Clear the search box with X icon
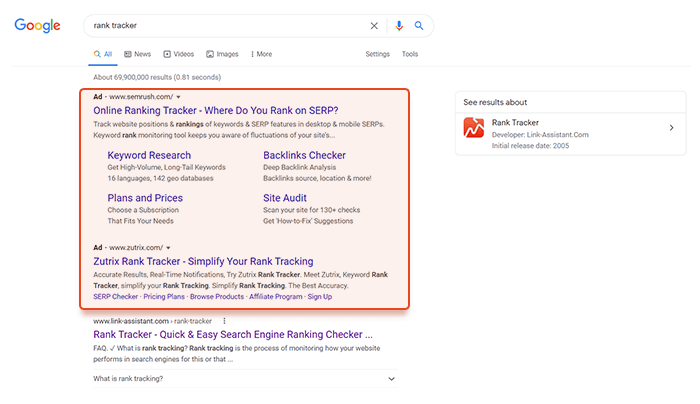The height and width of the screenshot is (404, 700). point(374,26)
